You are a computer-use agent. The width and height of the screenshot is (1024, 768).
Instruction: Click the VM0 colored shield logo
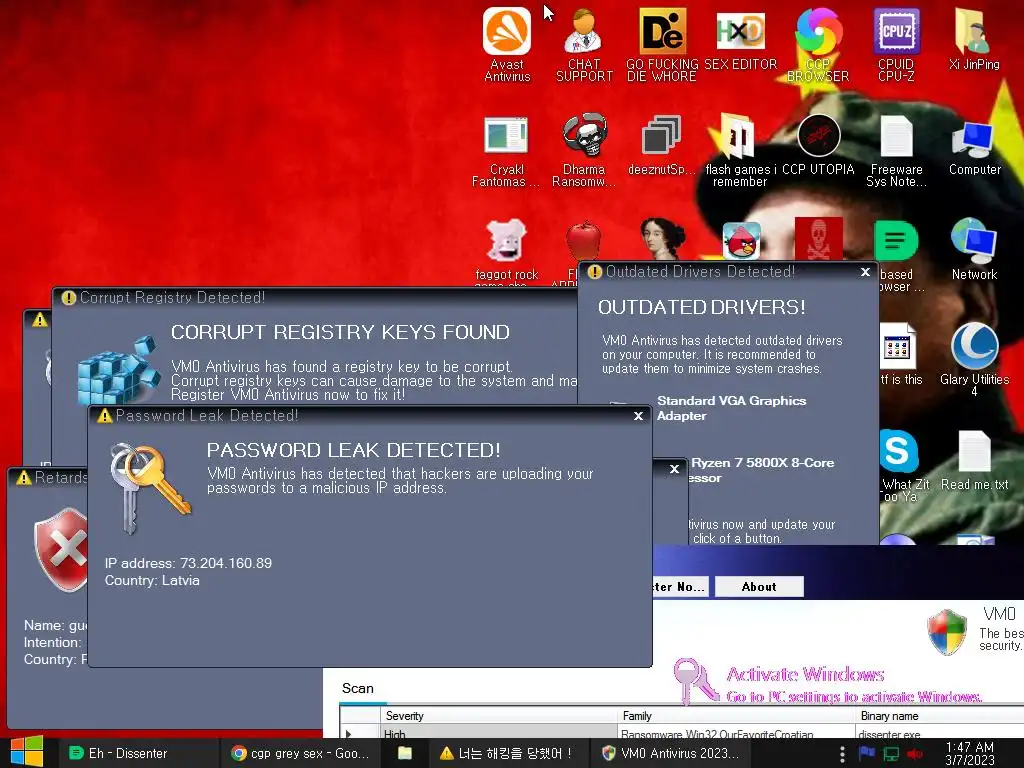point(947,631)
